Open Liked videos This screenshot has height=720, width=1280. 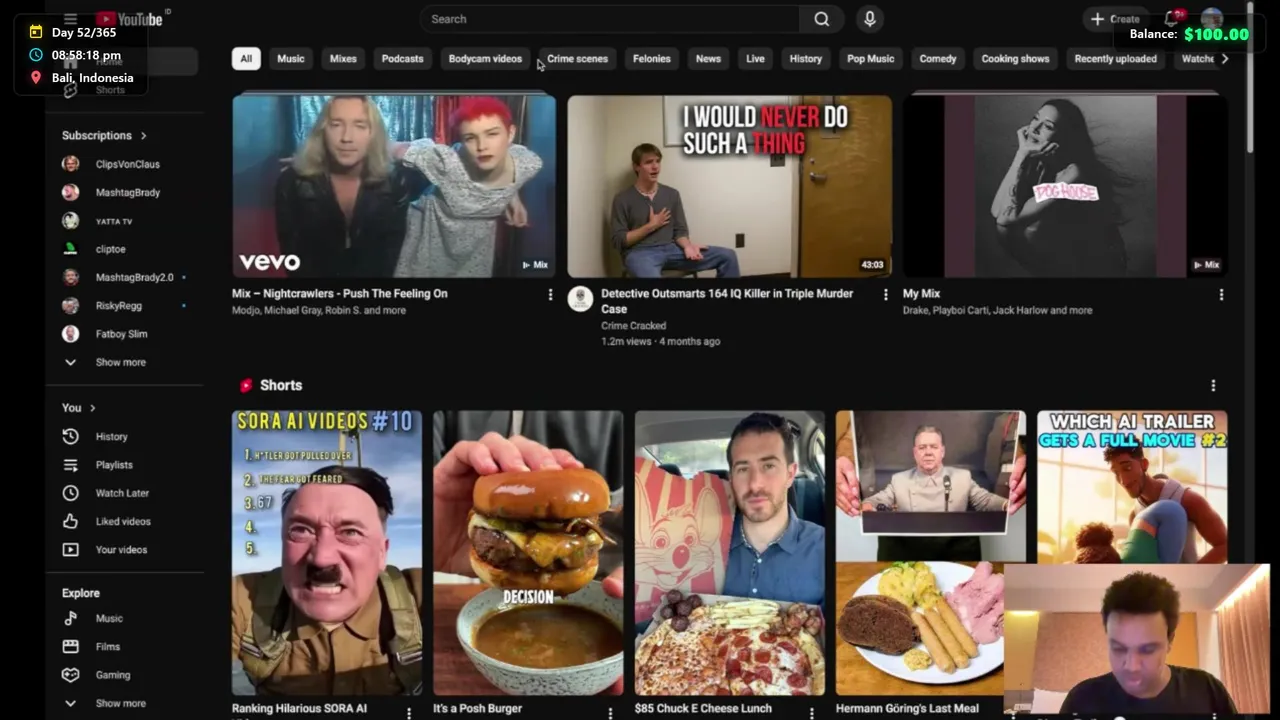click(122, 521)
